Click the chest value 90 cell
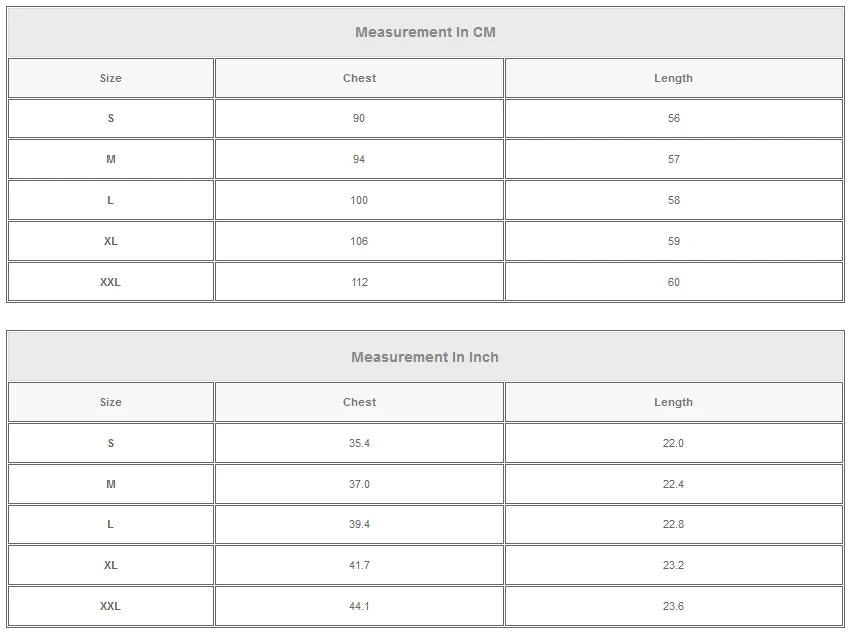851x639 pixels. point(359,118)
